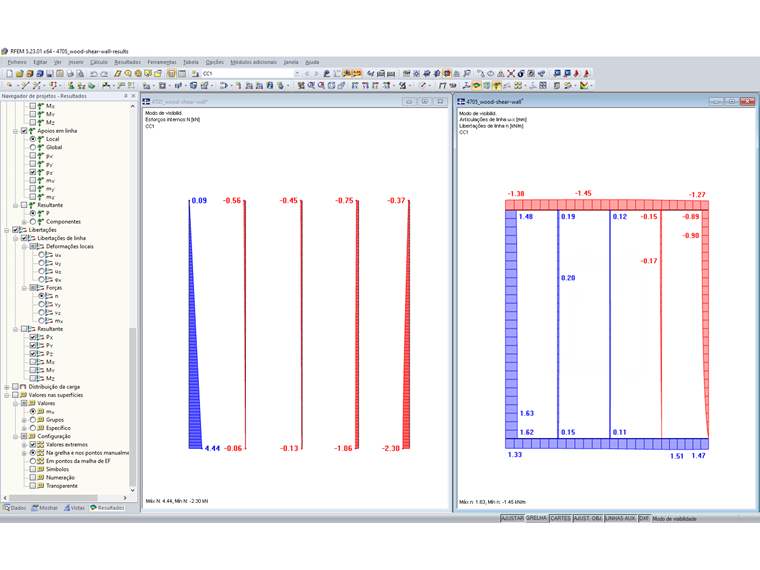This screenshot has height=570, width=760.
Task: Click the highlighted green support reactions icon
Action: [x=497, y=85]
